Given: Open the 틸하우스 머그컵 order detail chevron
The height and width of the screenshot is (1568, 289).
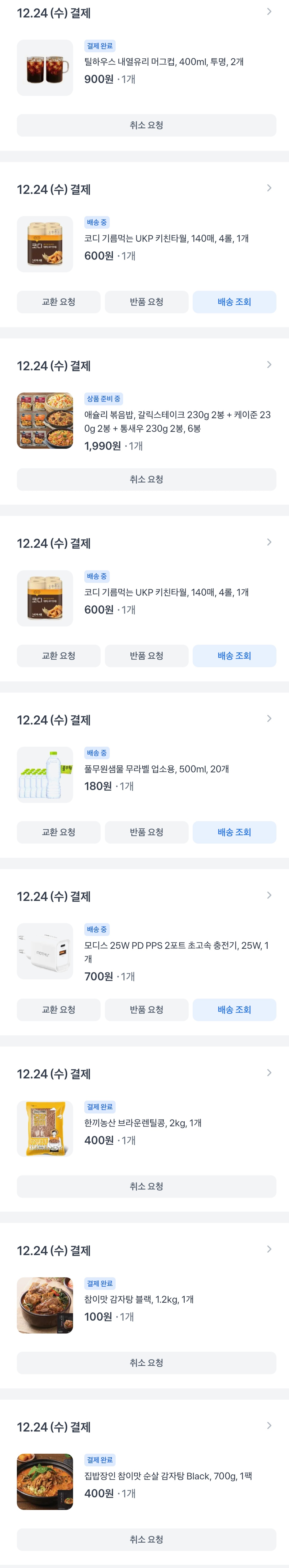Looking at the screenshot, I should tap(269, 12).
